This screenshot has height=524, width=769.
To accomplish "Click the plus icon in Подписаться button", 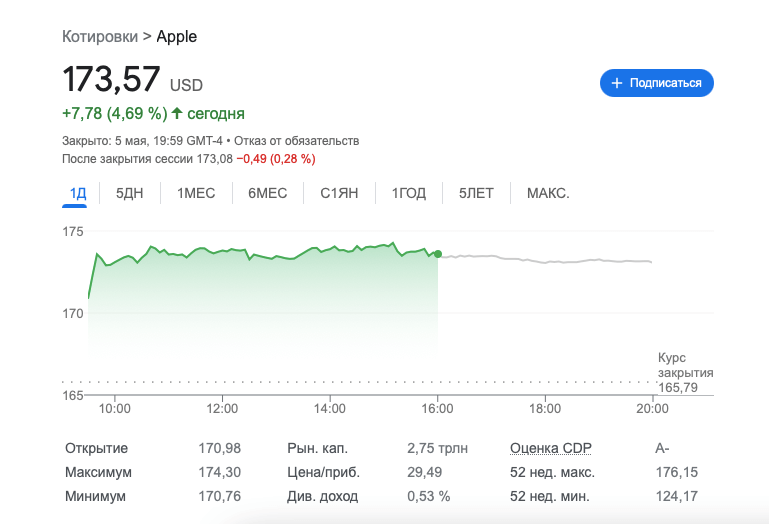I will click(x=616, y=83).
